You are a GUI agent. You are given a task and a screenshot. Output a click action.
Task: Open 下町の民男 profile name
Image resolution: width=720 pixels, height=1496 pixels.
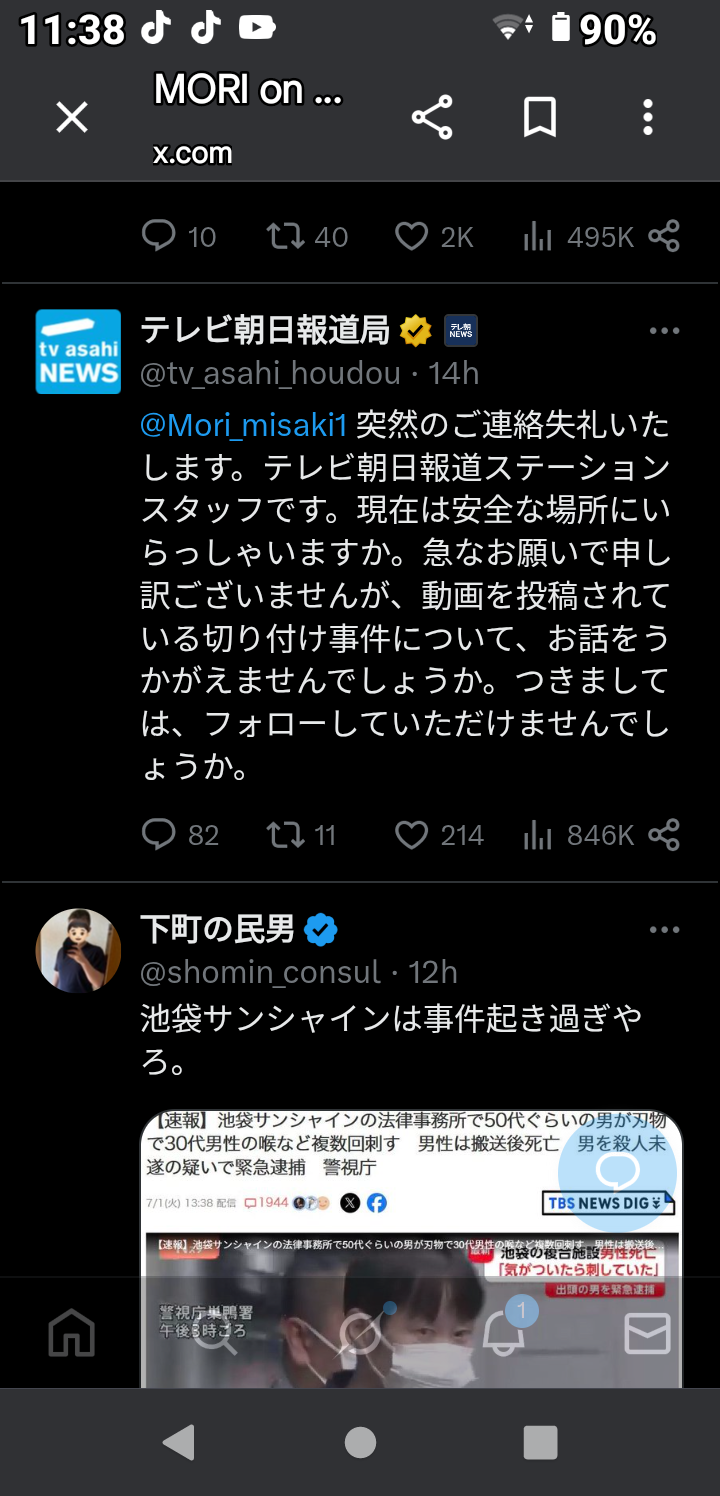point(217,930)
